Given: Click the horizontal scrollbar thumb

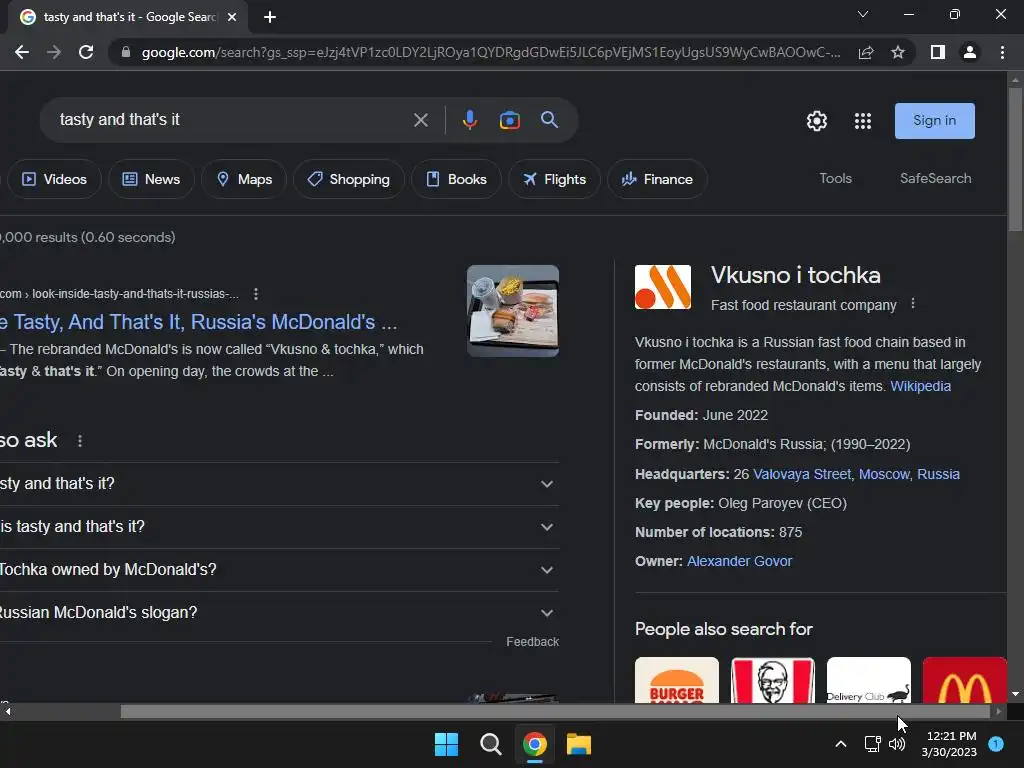Looking at the screenshot, I should (555, 712).
